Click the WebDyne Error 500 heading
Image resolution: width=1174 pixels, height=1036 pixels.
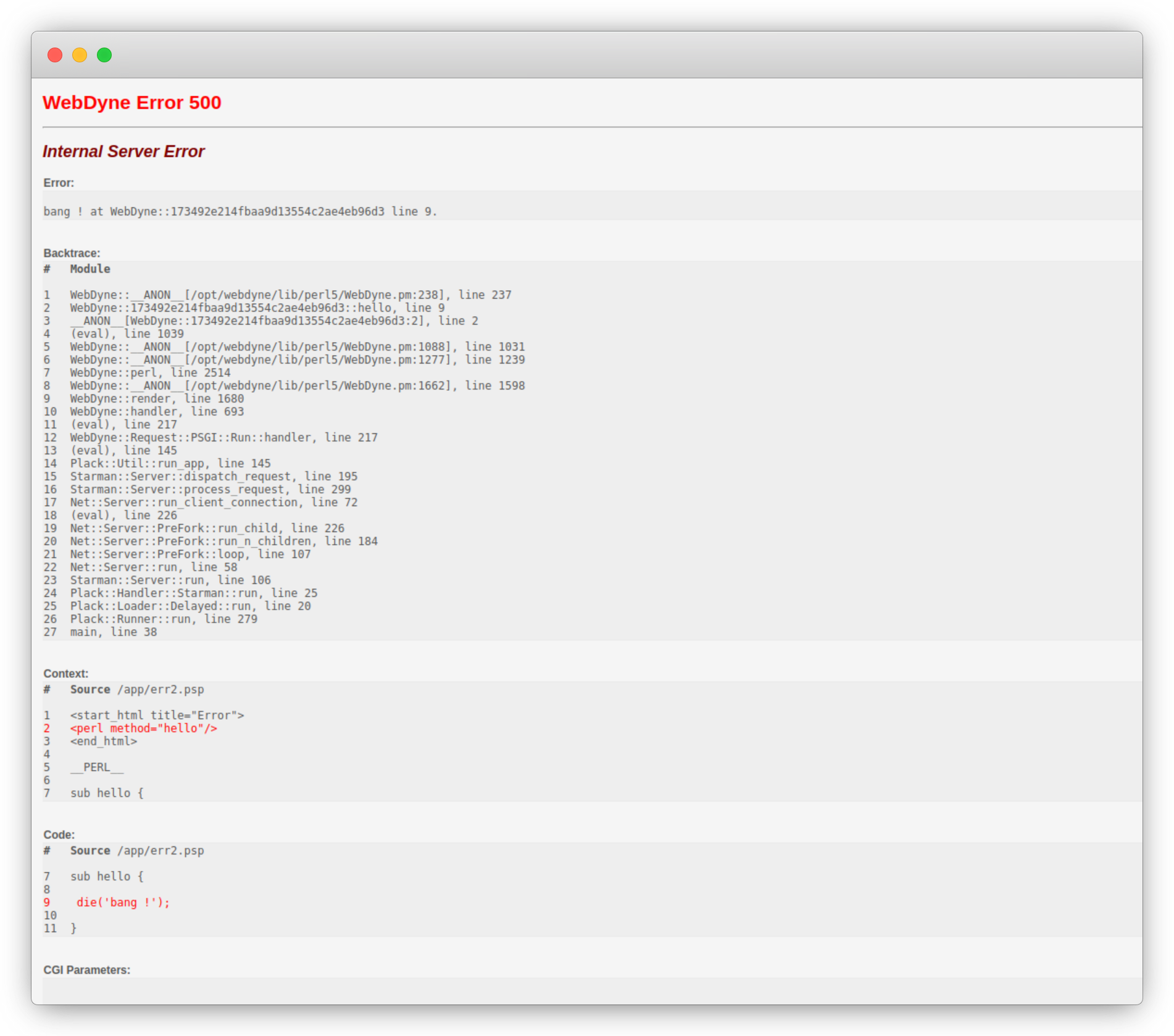point(131,102)
